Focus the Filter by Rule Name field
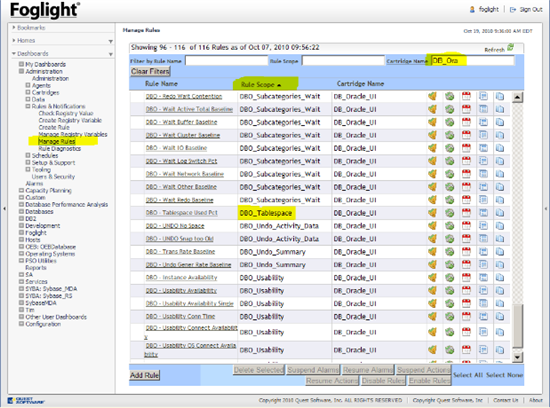The height and width of the screenshot is (408, 550). click(226, 61)
